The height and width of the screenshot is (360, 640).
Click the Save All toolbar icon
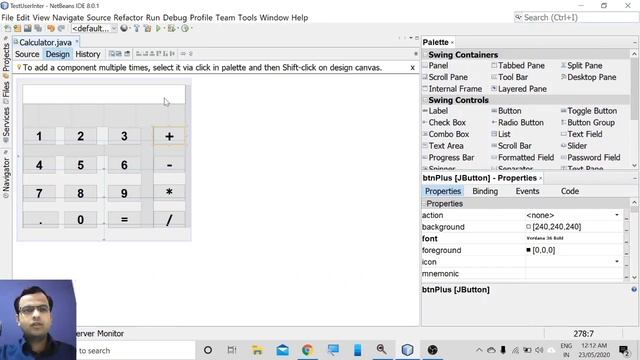click(x=38, y=29)
